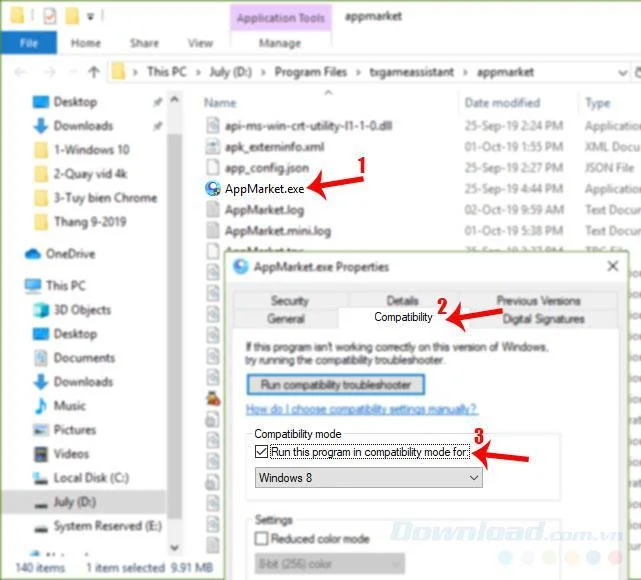Click the Desktop icon under This PC
This screenshot has height=580, width=641.
pyautogui.click(x=41, y=334)
